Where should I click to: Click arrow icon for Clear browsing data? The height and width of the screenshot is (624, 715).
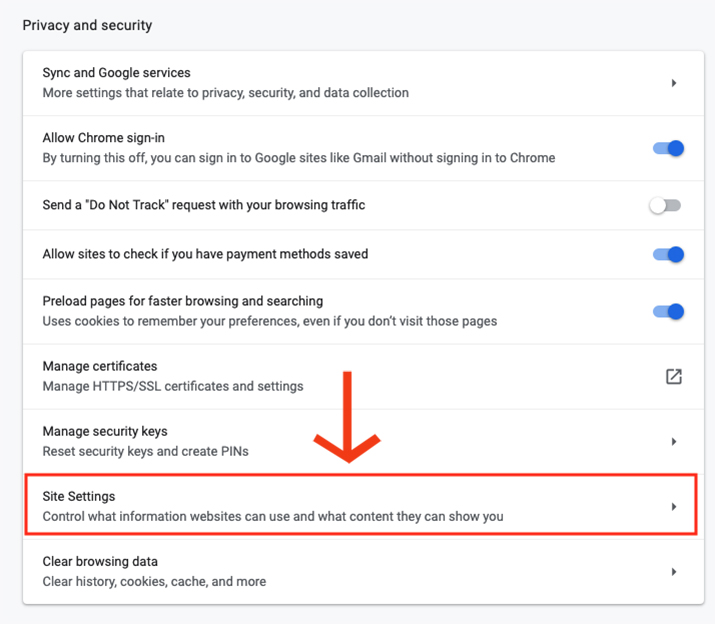click(674, 572)
